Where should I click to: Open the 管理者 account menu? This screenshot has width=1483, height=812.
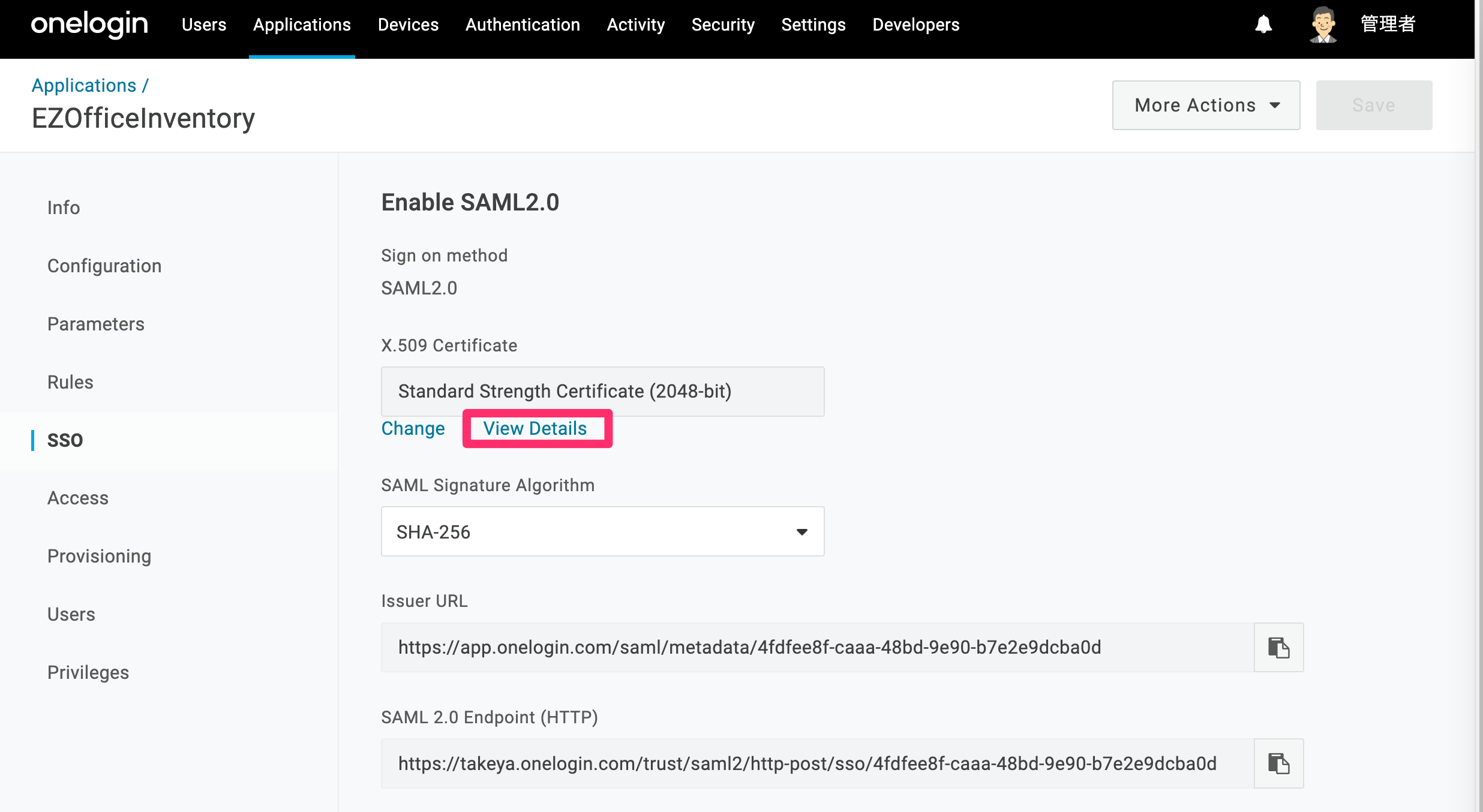pyautogui.click(x=1388, y=25)
